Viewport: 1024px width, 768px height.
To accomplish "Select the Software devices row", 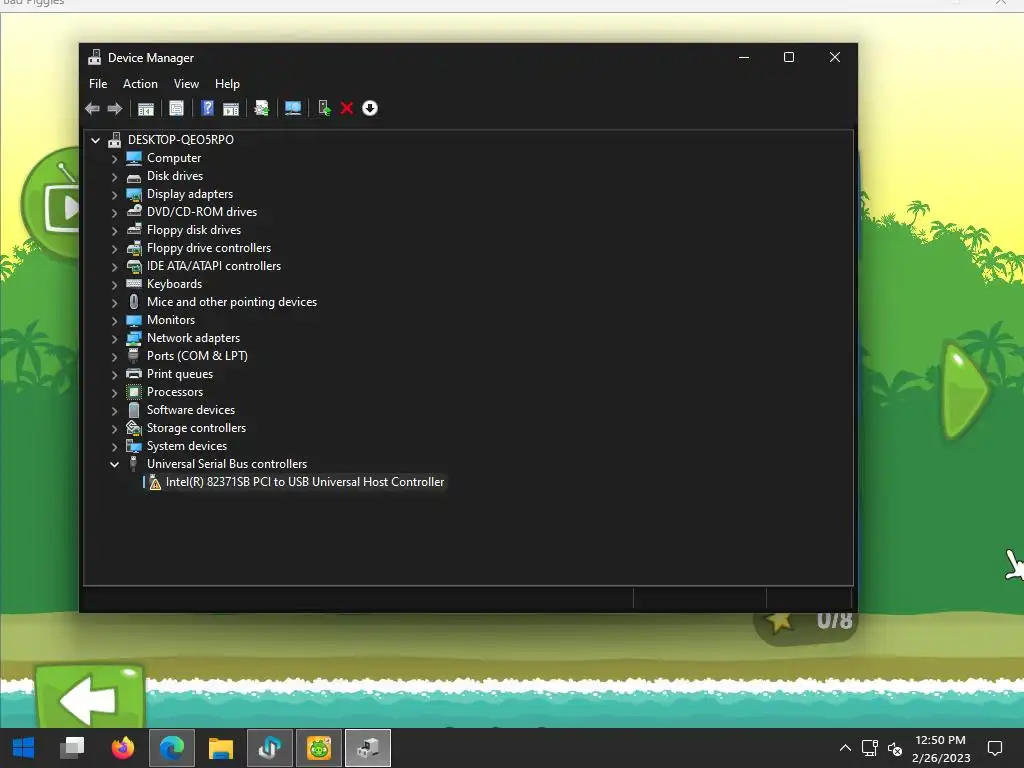I will pyautogui.click(x=191, y=410).
